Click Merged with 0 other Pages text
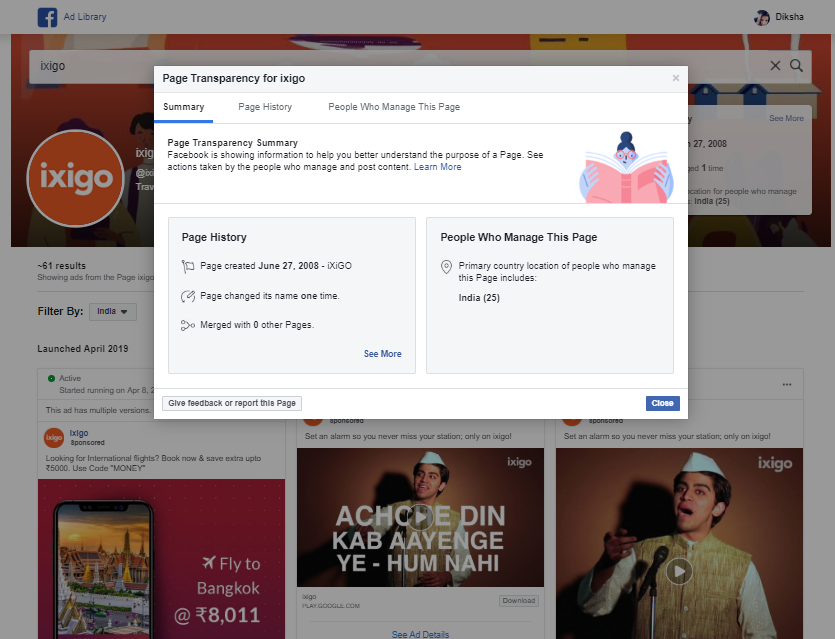835x639 pixels. (257, 325)
